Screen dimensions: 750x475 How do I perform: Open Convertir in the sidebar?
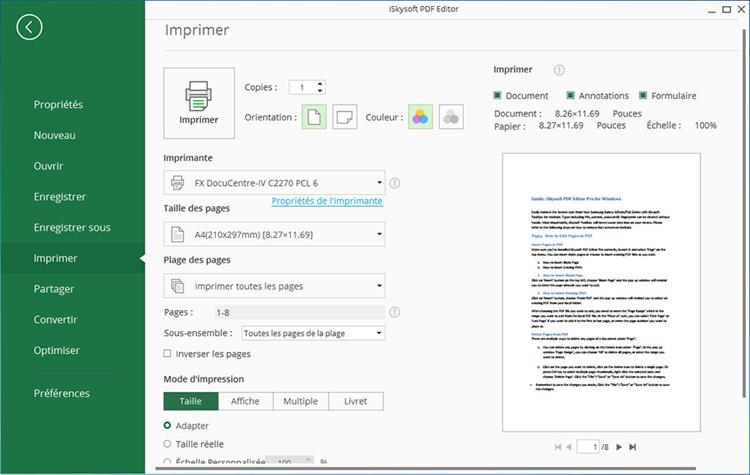55,320
